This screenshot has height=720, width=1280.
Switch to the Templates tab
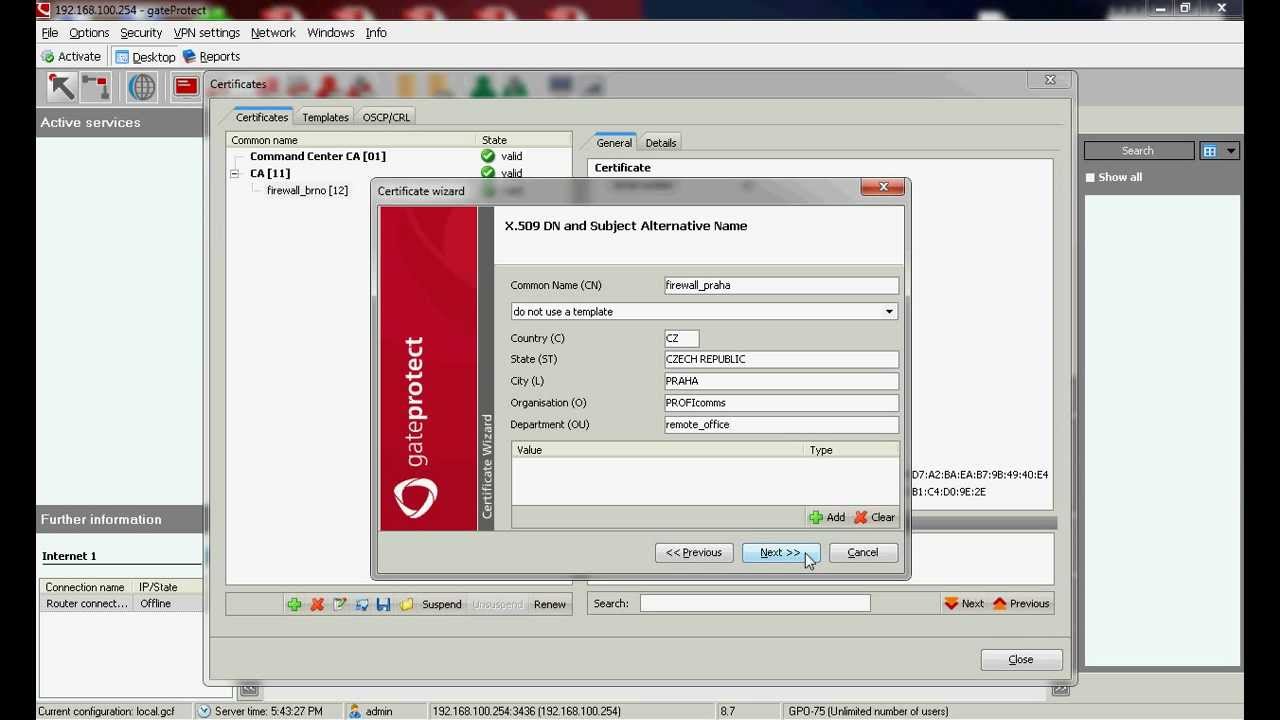pos(326,117)
